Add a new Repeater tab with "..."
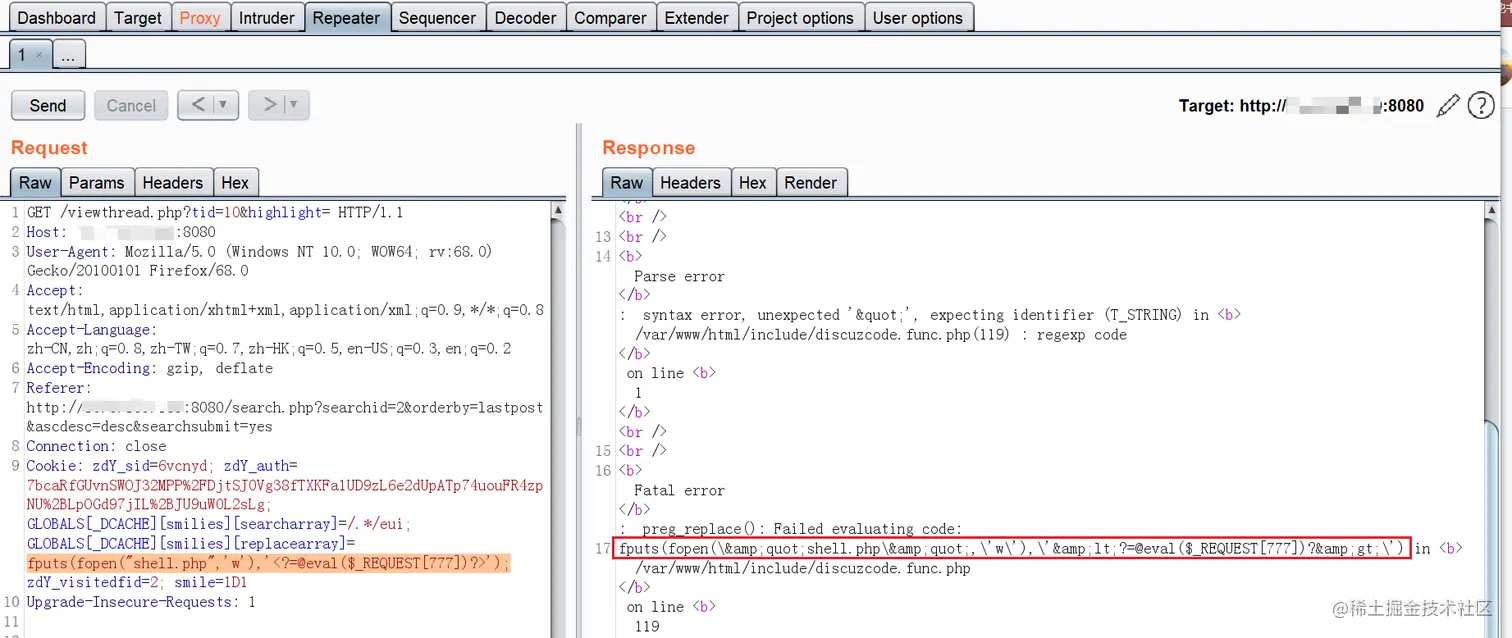The image size is (1512, 638). click(68, 56)
